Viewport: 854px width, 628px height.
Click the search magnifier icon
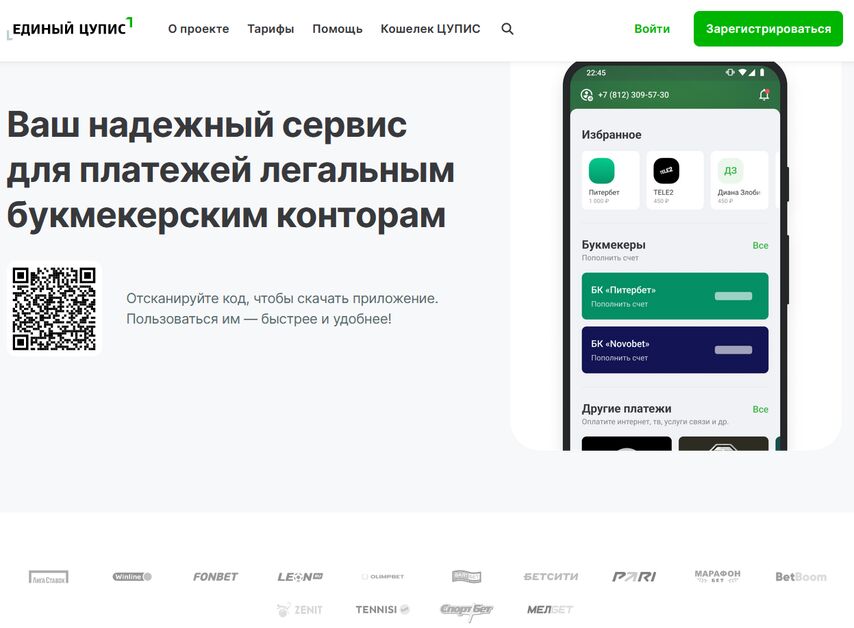point(507,29)
